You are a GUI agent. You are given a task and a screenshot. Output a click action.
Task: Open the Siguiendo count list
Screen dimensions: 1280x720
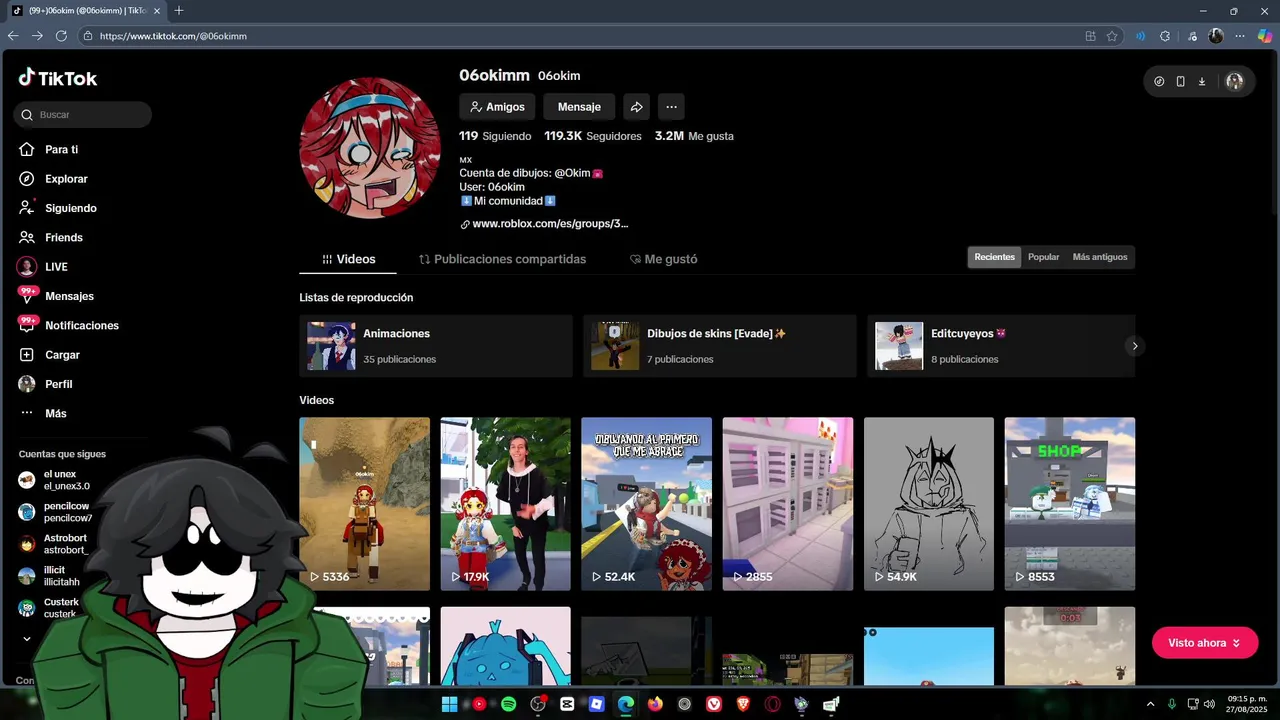tap(495, 136)
